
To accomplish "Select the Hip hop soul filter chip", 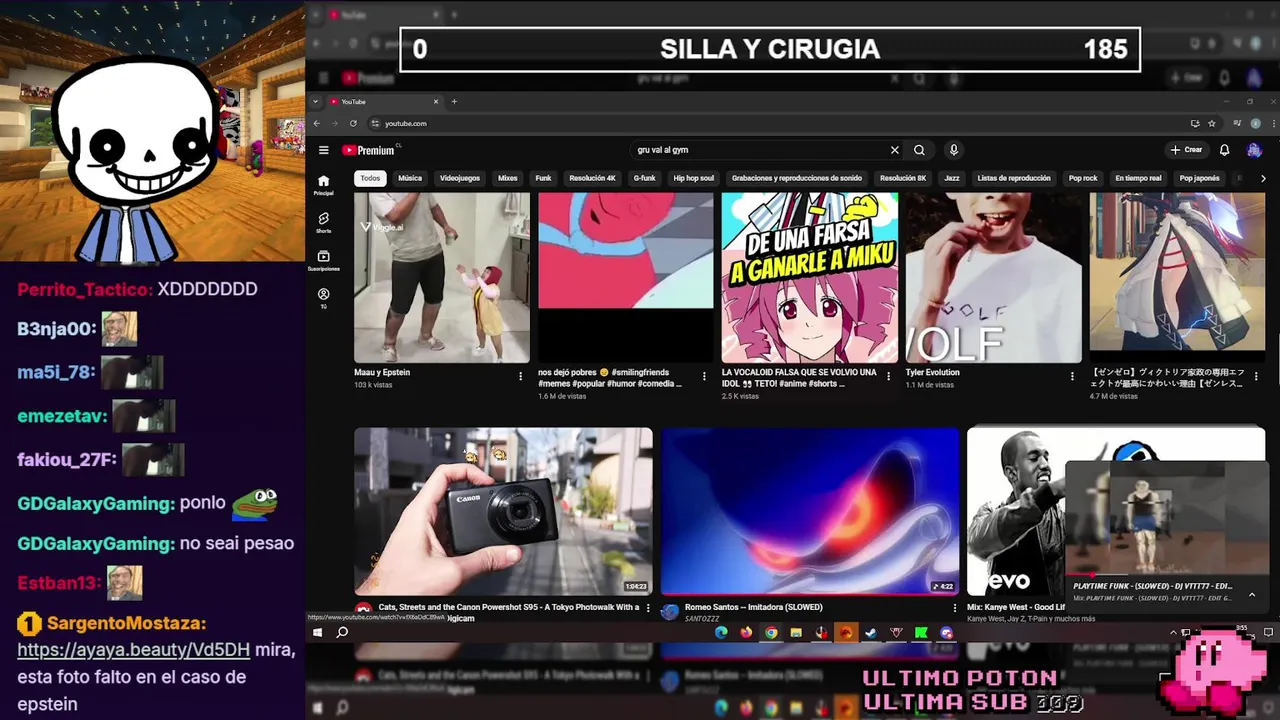I will [x=694, y=178].
